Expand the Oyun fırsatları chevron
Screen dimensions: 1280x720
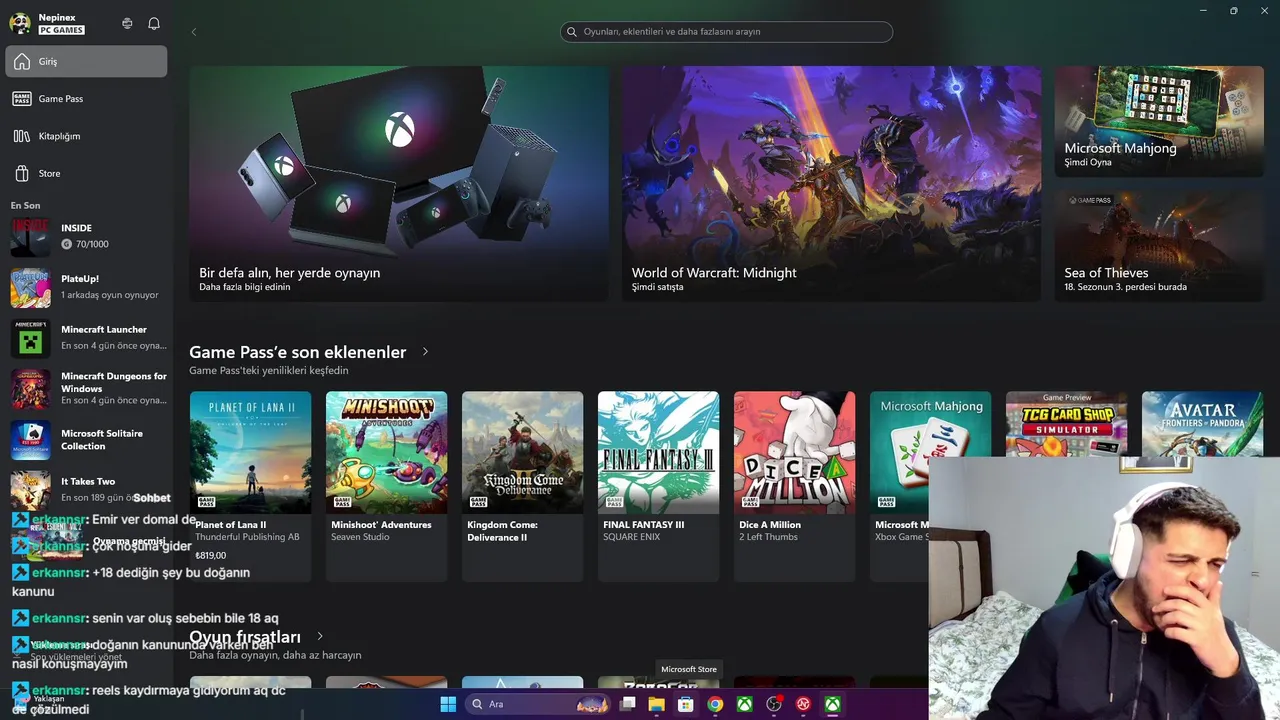pos(320,636)
